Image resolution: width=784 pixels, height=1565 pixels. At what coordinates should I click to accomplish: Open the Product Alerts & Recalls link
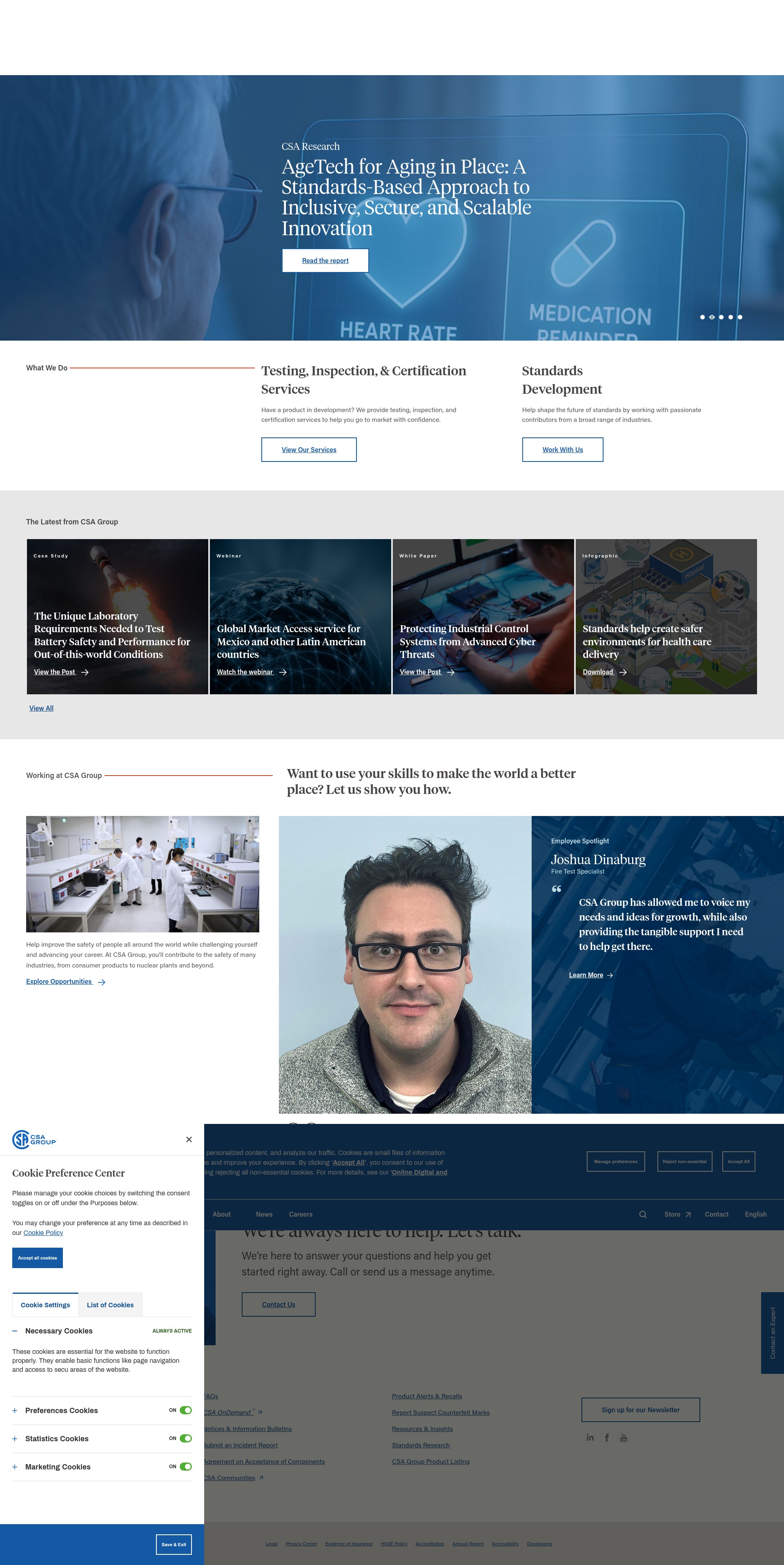[427, 1396]
